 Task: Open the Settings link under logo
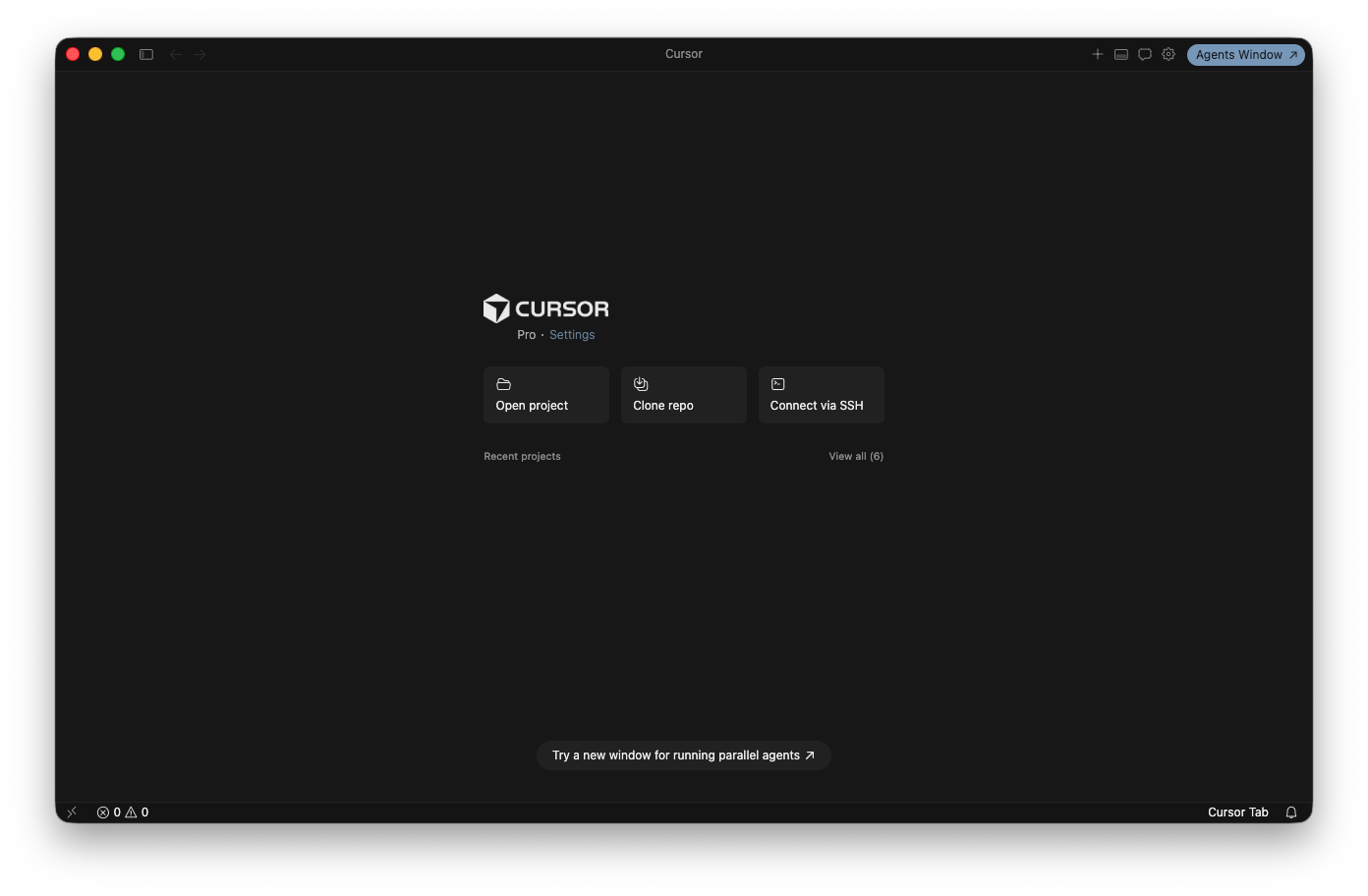(x=572, y=335)
